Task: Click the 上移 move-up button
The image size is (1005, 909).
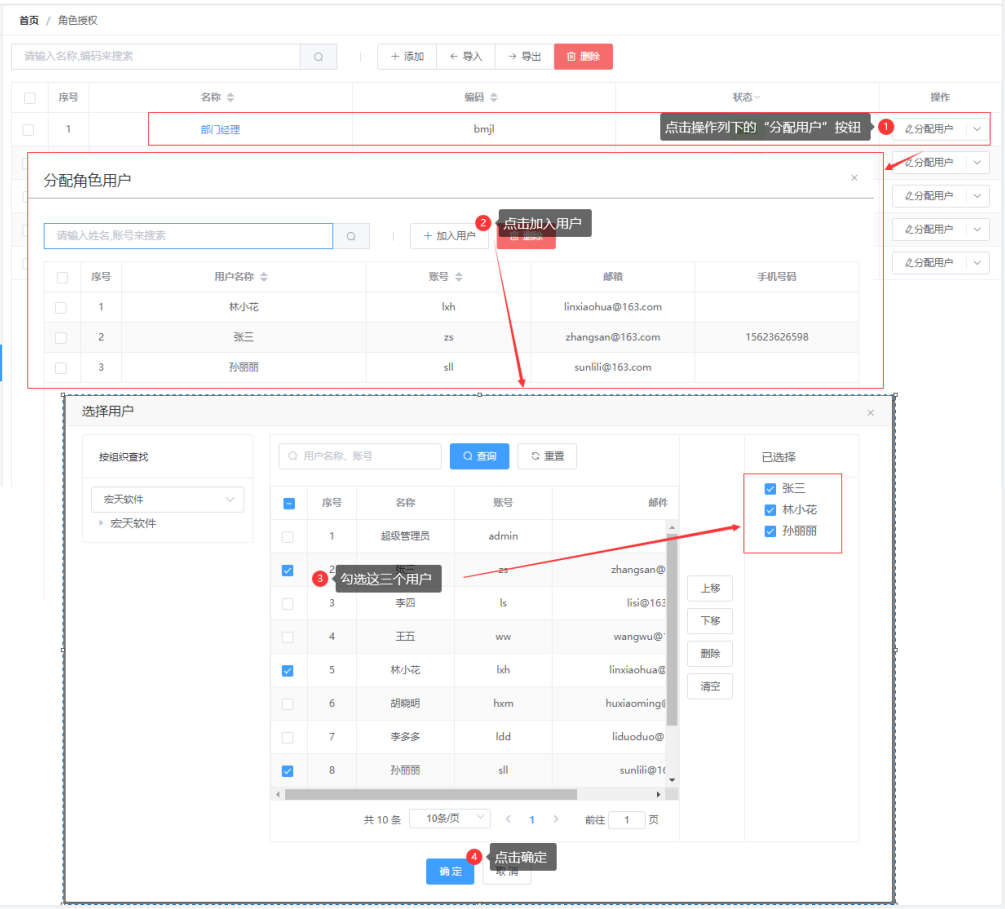Action: pos(710,588)
